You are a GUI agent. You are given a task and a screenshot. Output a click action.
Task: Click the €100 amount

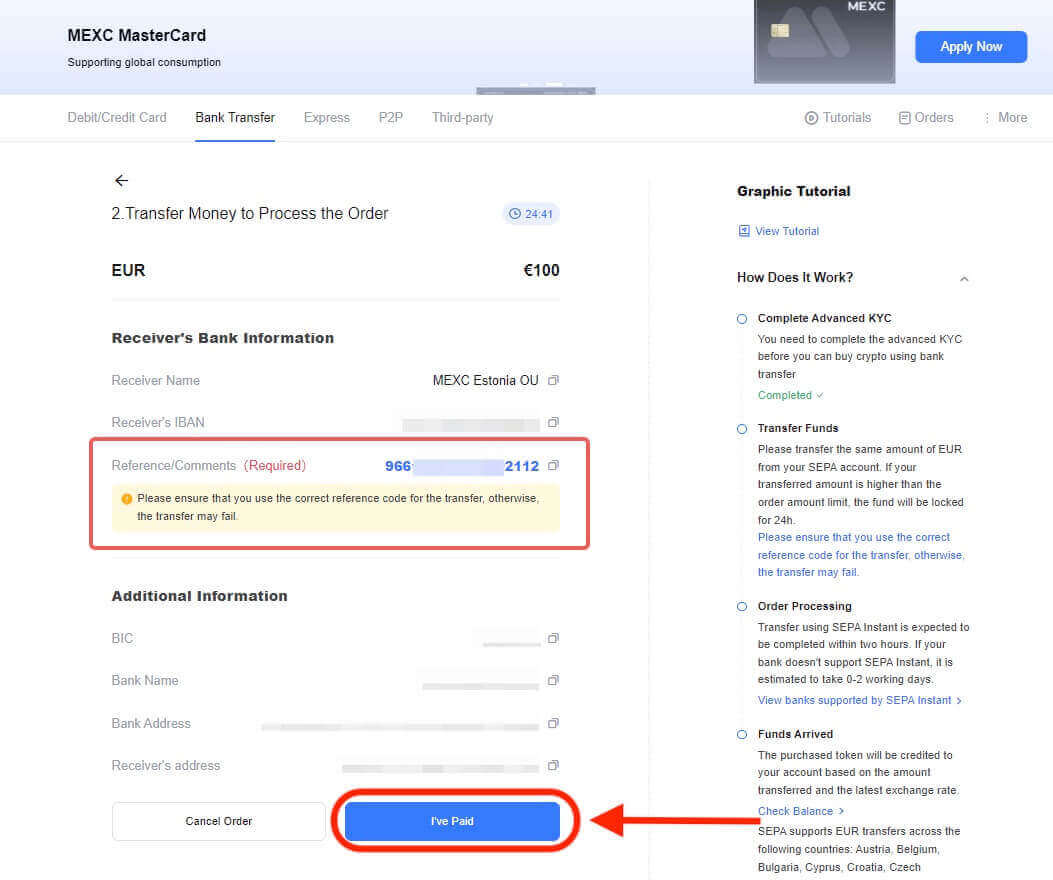541,270
